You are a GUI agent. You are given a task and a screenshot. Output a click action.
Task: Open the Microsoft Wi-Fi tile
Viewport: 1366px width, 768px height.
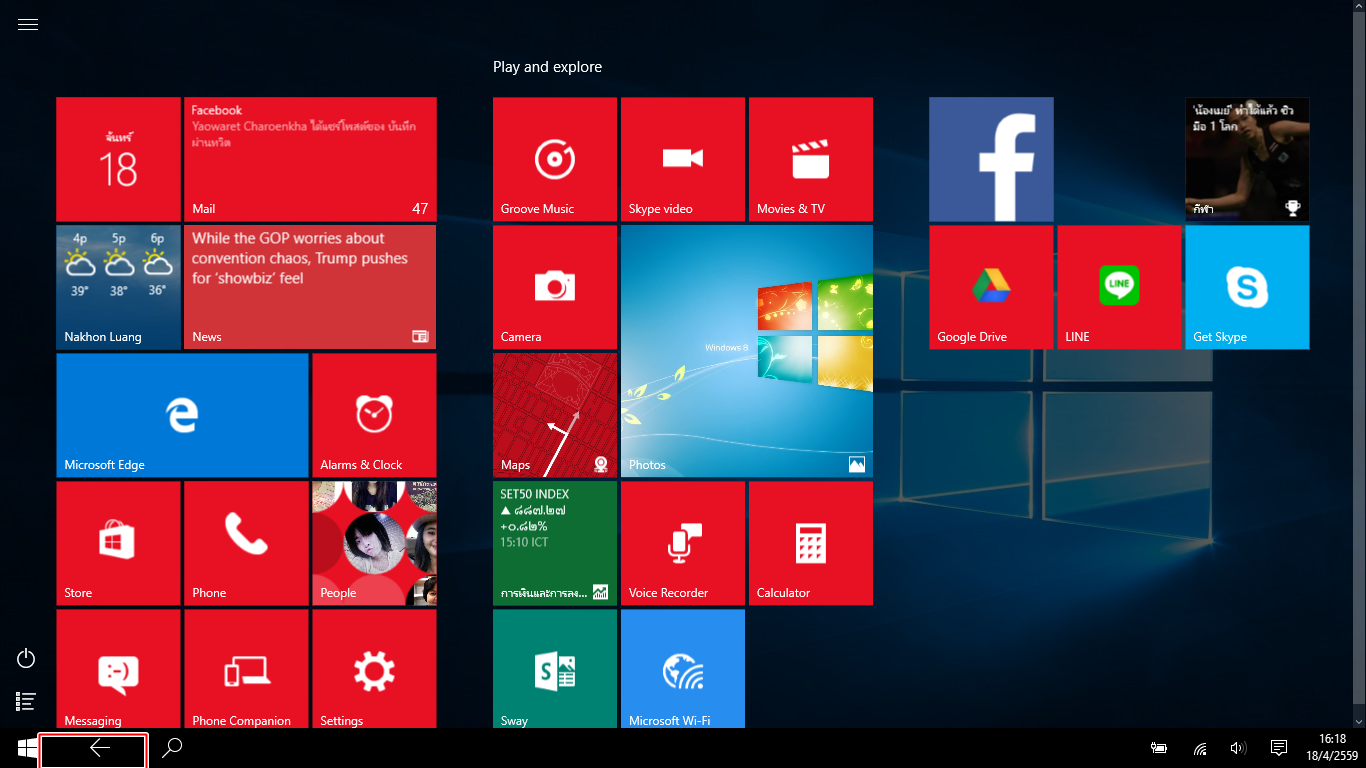tap(683, 668)
